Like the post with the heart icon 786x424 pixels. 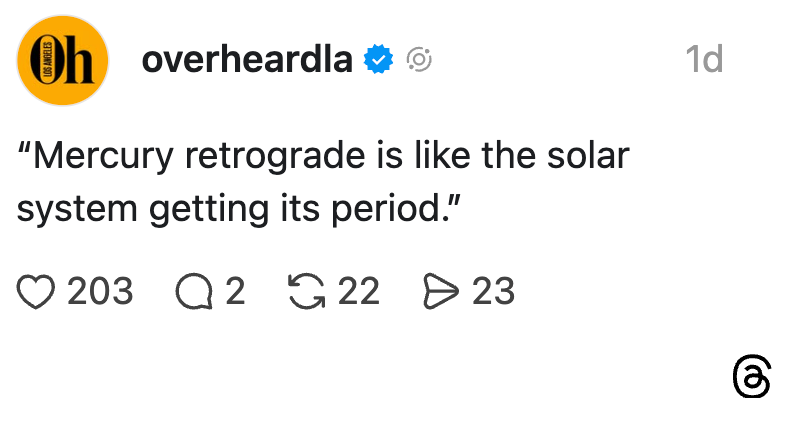tap(35, 291)
